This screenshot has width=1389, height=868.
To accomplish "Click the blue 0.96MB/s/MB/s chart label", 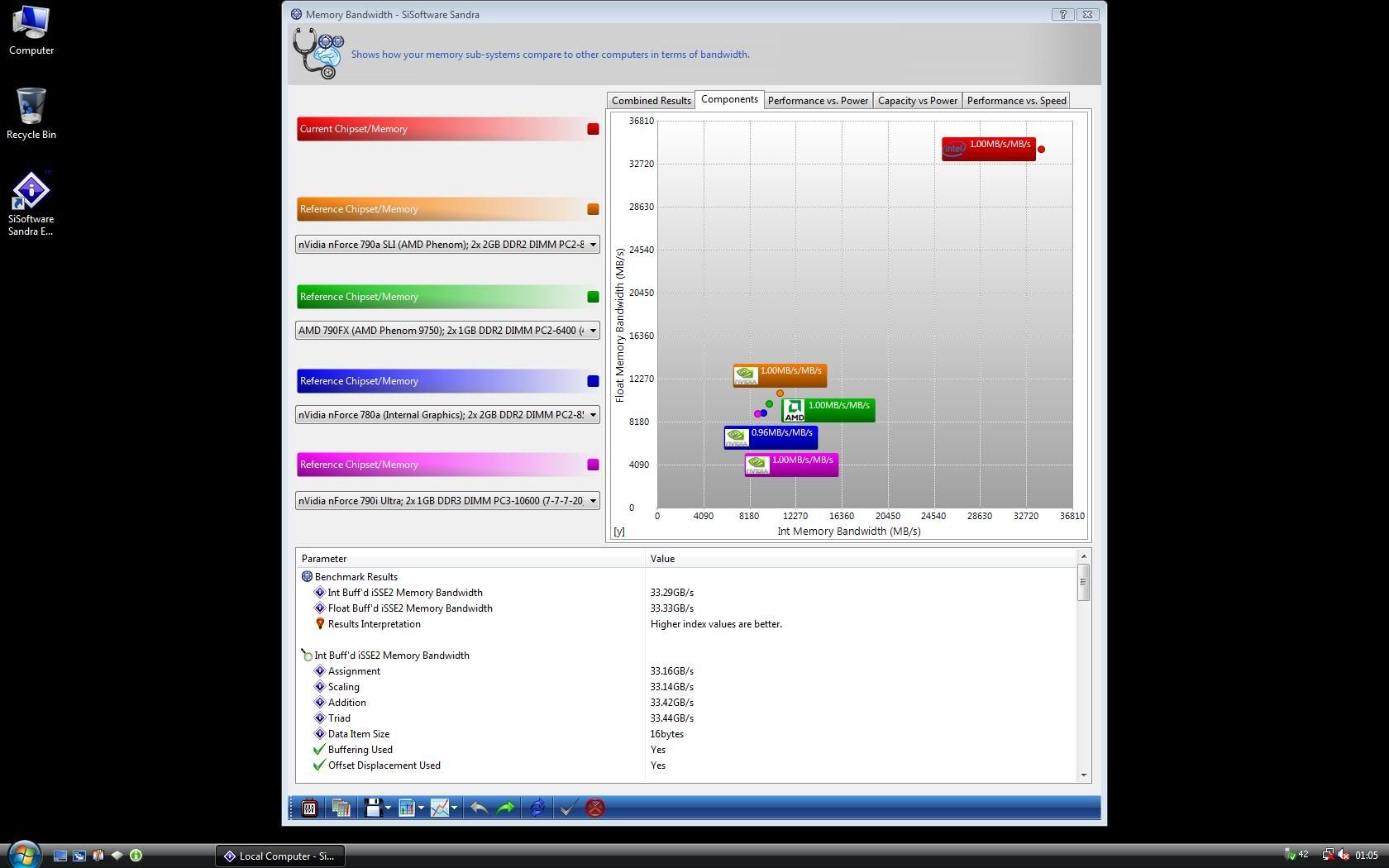I will pos(771,437).
